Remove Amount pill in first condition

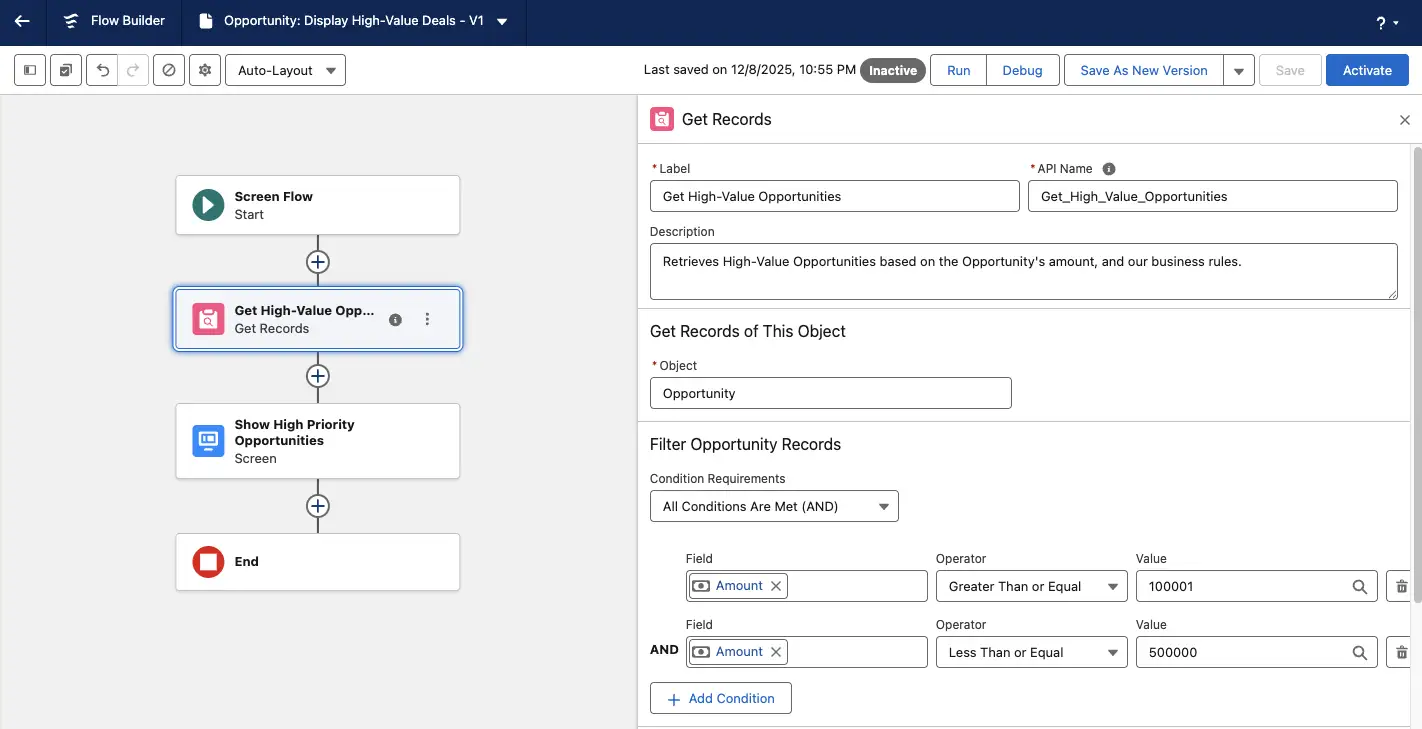[775, 586]
